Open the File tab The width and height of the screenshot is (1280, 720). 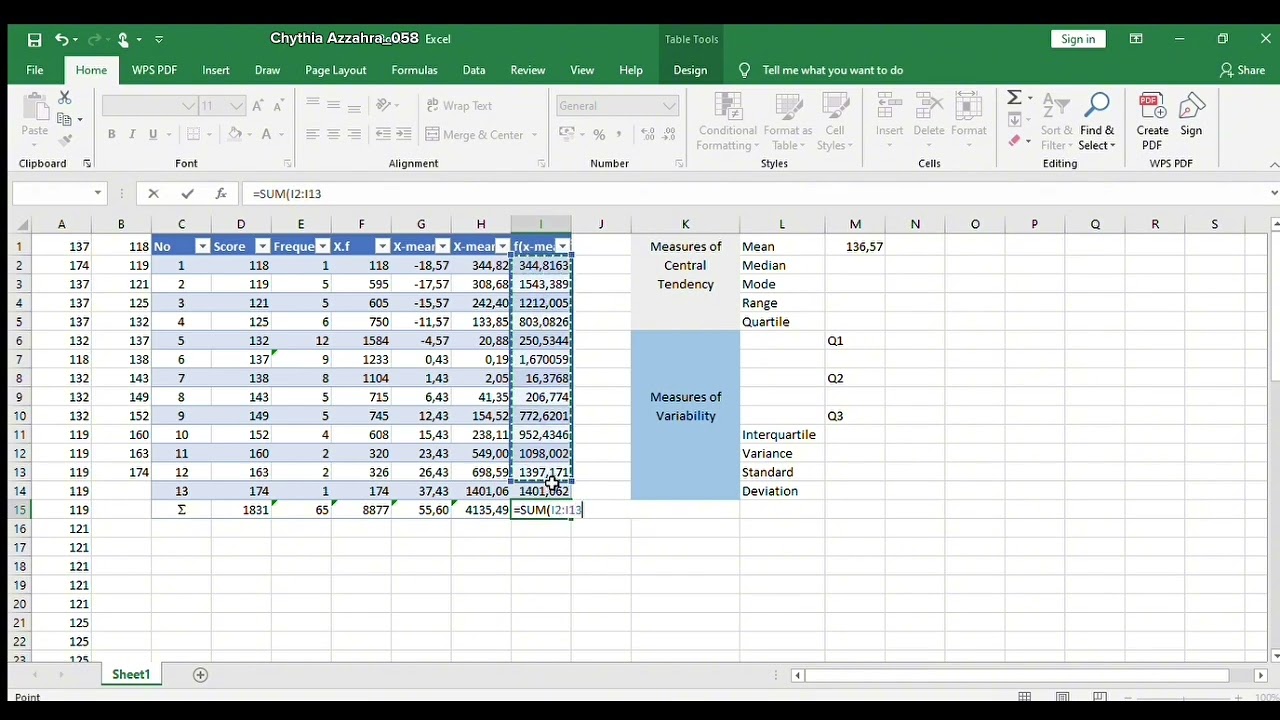(35, 70)
